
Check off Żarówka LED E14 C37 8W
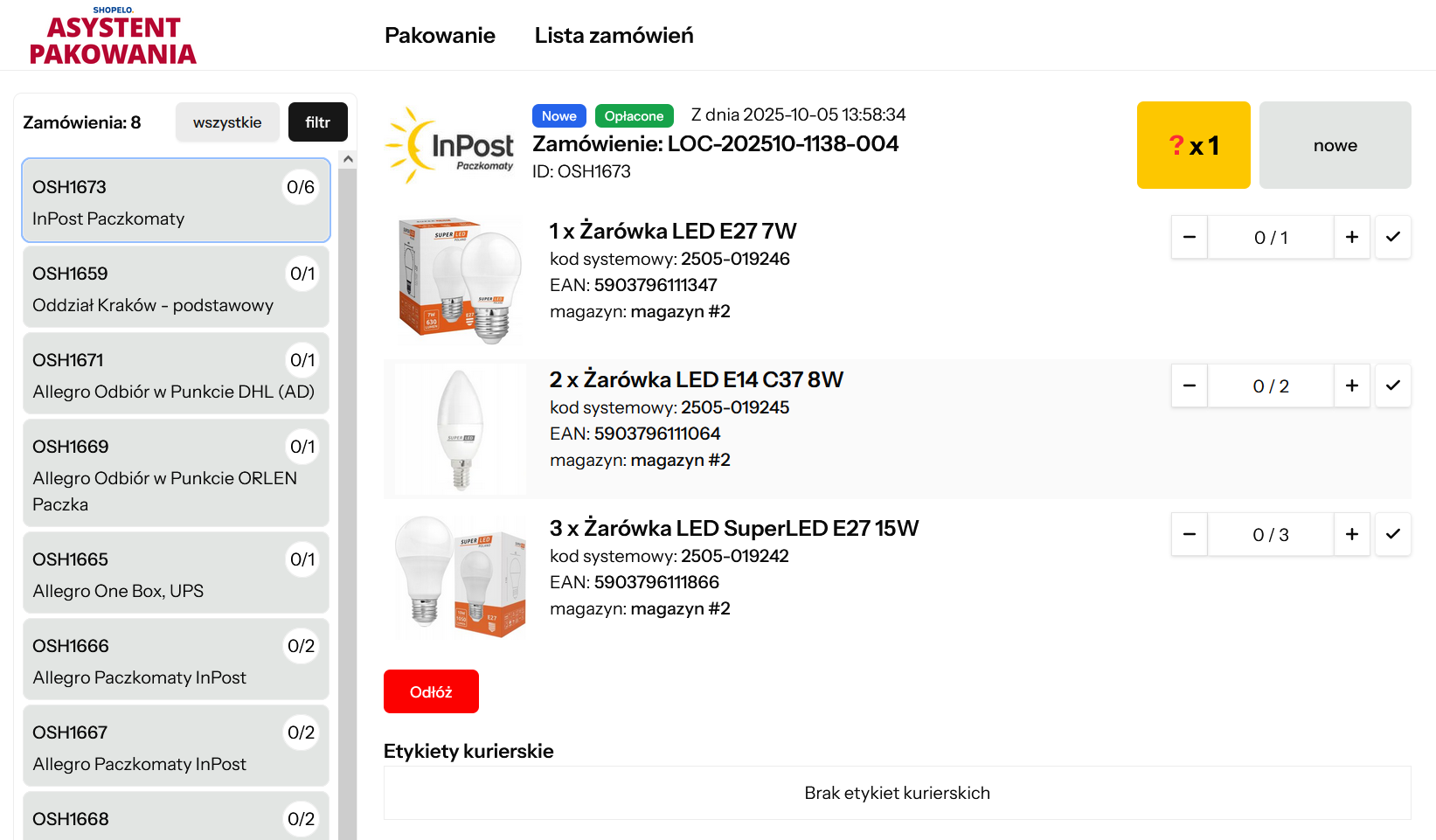click(x=1392, y=385)
